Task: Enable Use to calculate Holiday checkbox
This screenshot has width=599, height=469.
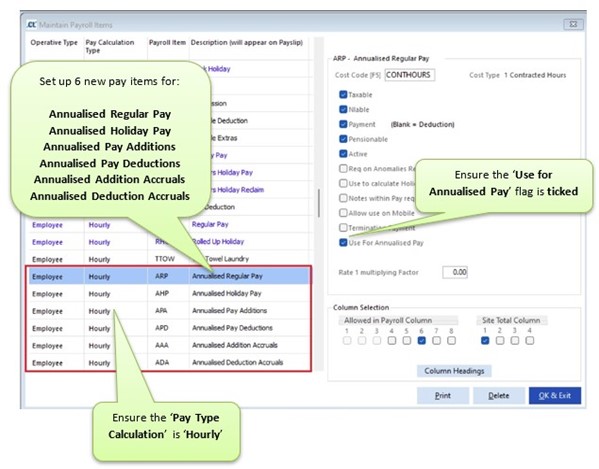Action: pos(343,183)
